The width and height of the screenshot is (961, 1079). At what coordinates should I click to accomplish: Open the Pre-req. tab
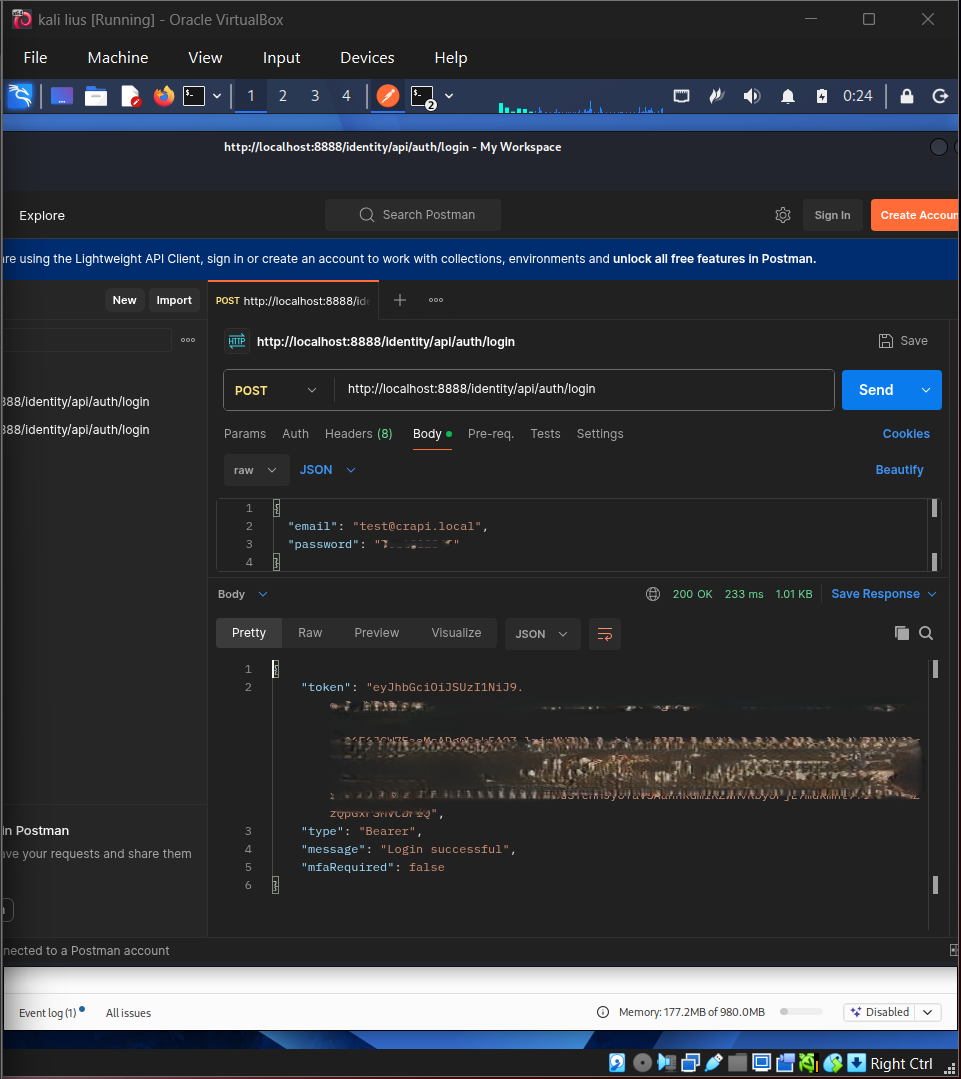coord(490,434)
